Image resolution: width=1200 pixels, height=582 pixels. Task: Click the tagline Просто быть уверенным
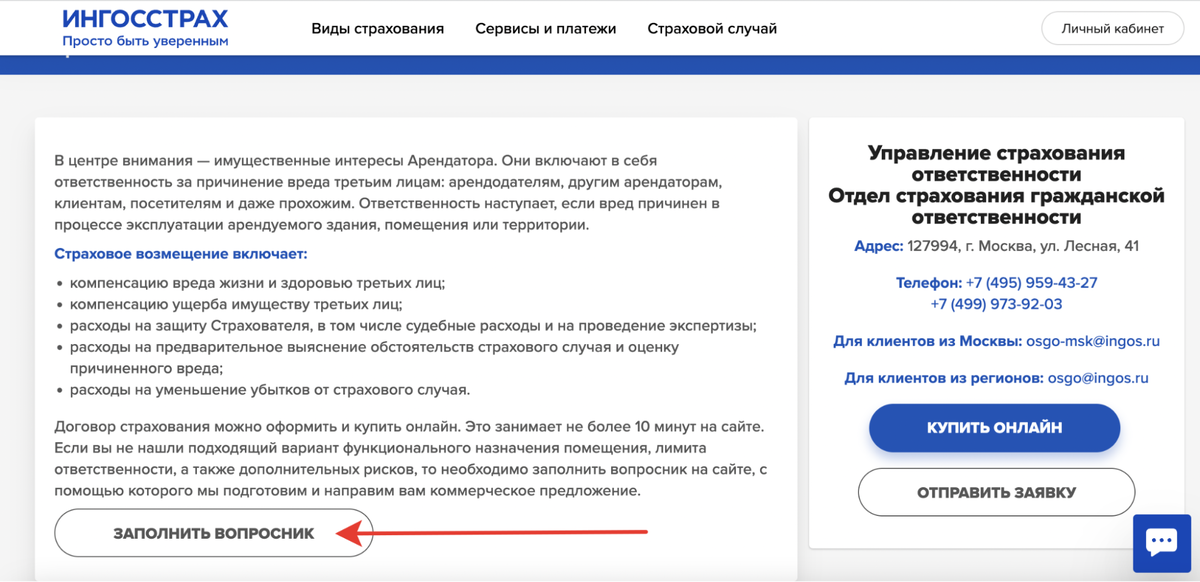pos(146,41)
